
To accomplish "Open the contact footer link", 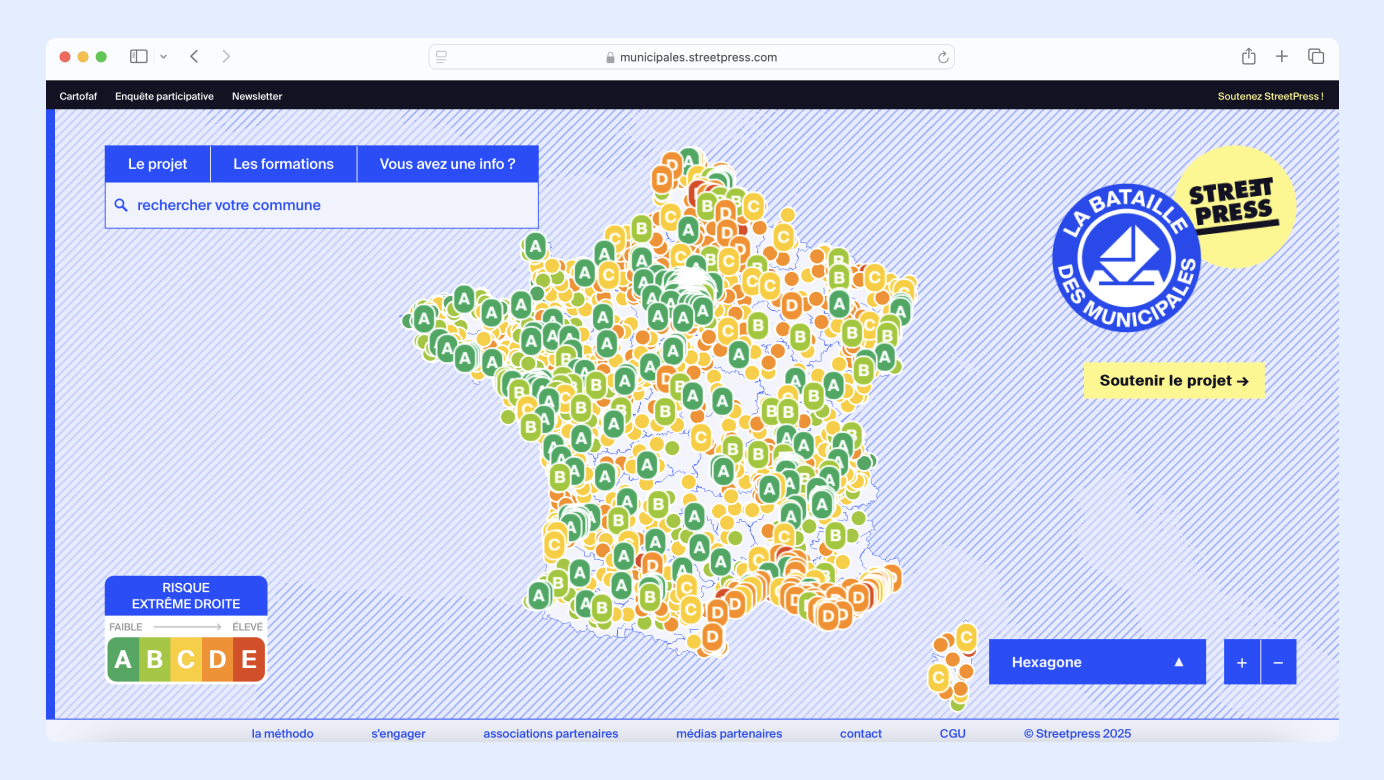I will pyautogui.click(x=861, y=734).
